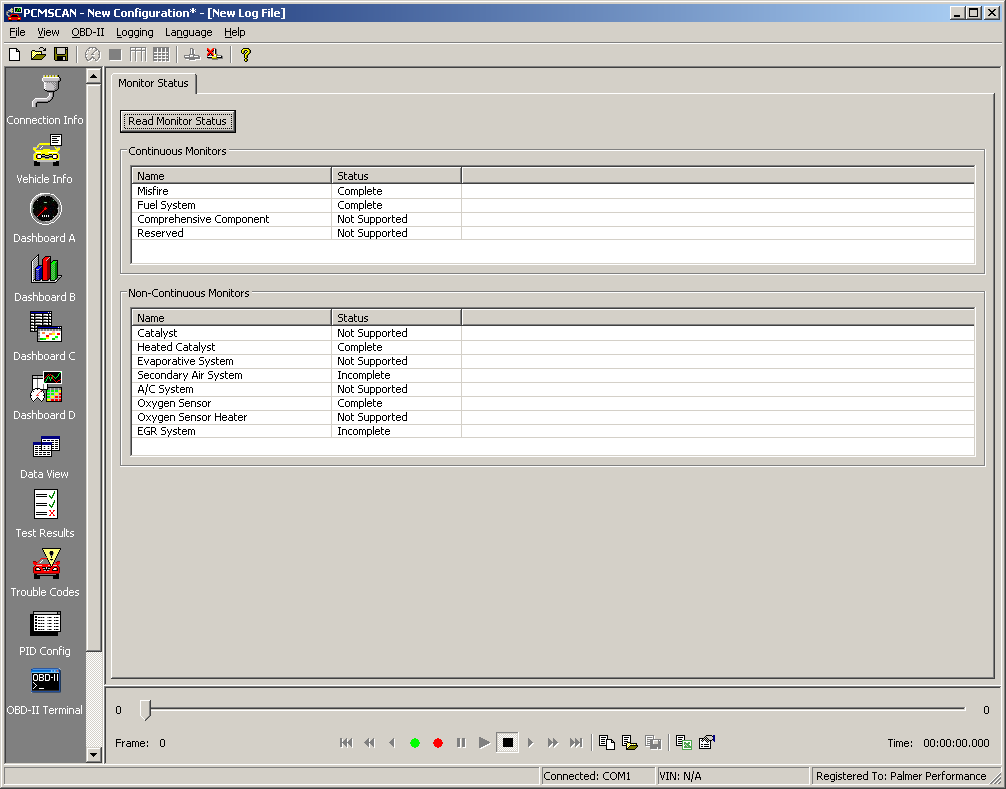Click the sidebar scroll up arrow

pos(94,76)
